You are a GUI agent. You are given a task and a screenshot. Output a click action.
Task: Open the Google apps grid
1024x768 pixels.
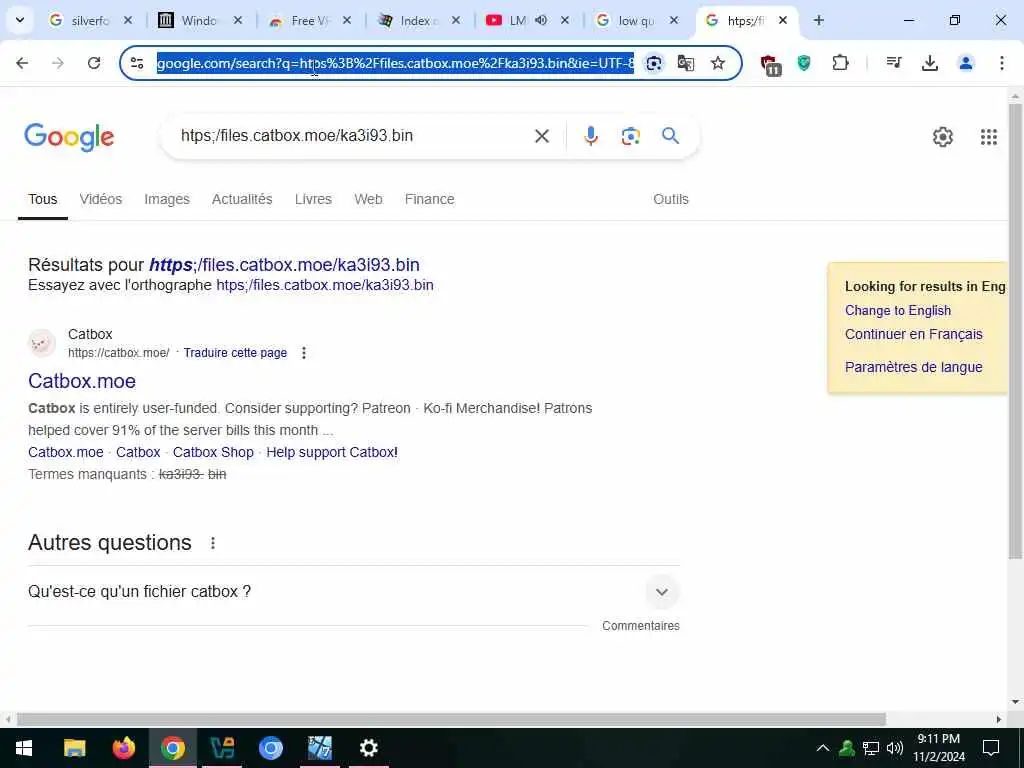[989, 136]
